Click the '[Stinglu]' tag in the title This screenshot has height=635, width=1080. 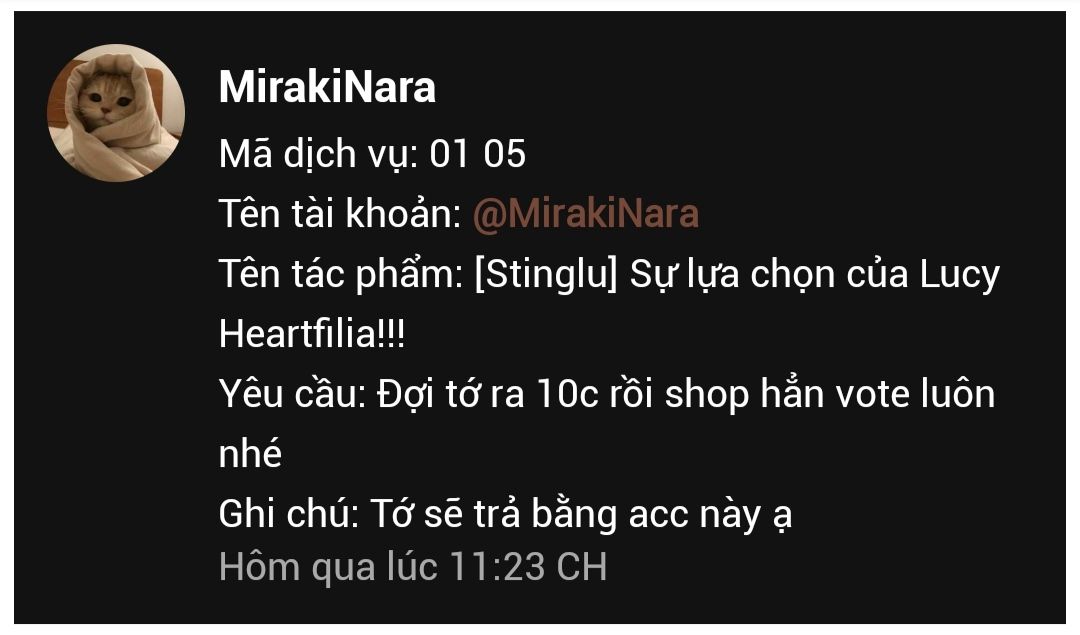tap(546, 274)
